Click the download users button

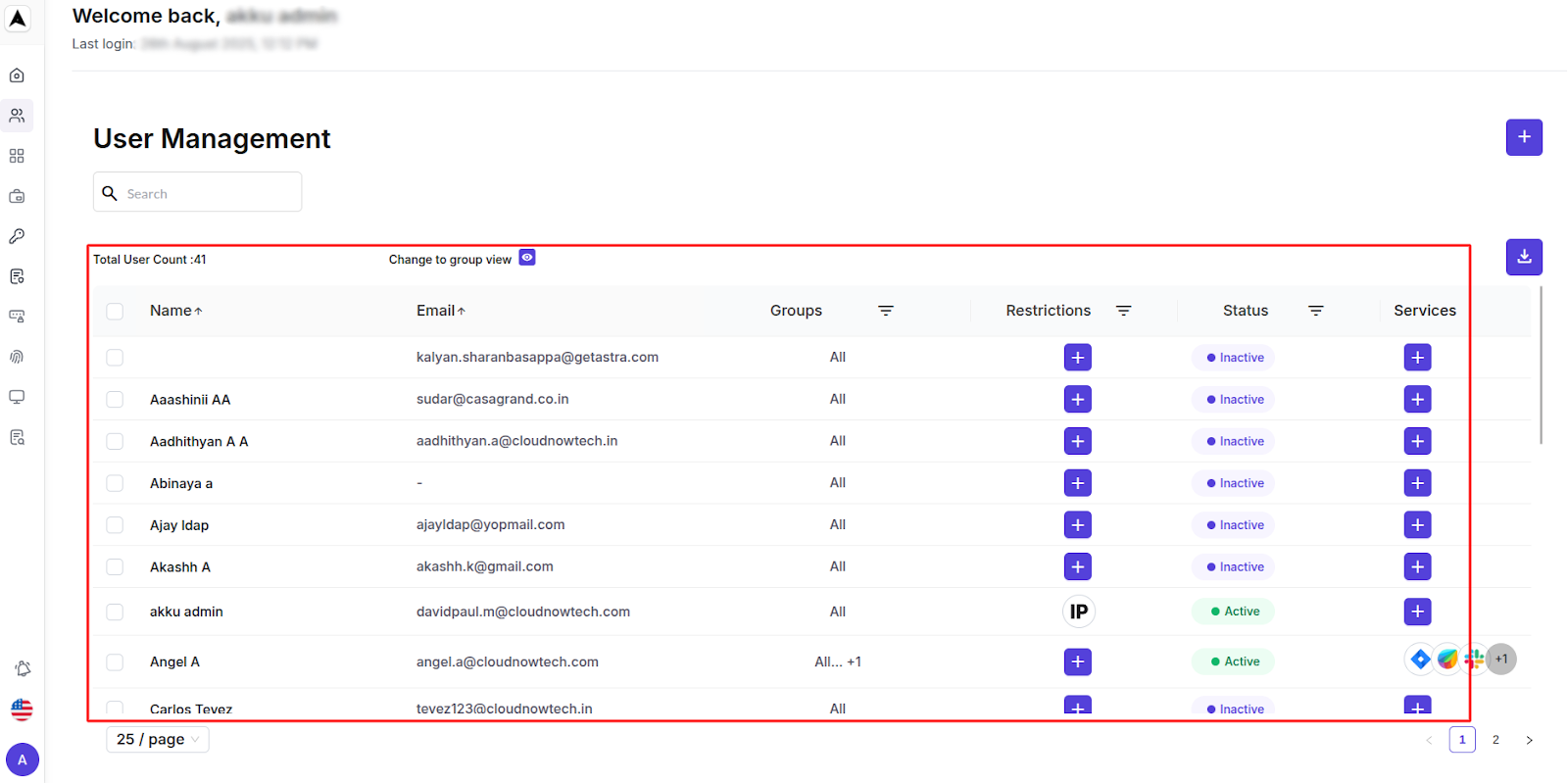click(1524, 257)
